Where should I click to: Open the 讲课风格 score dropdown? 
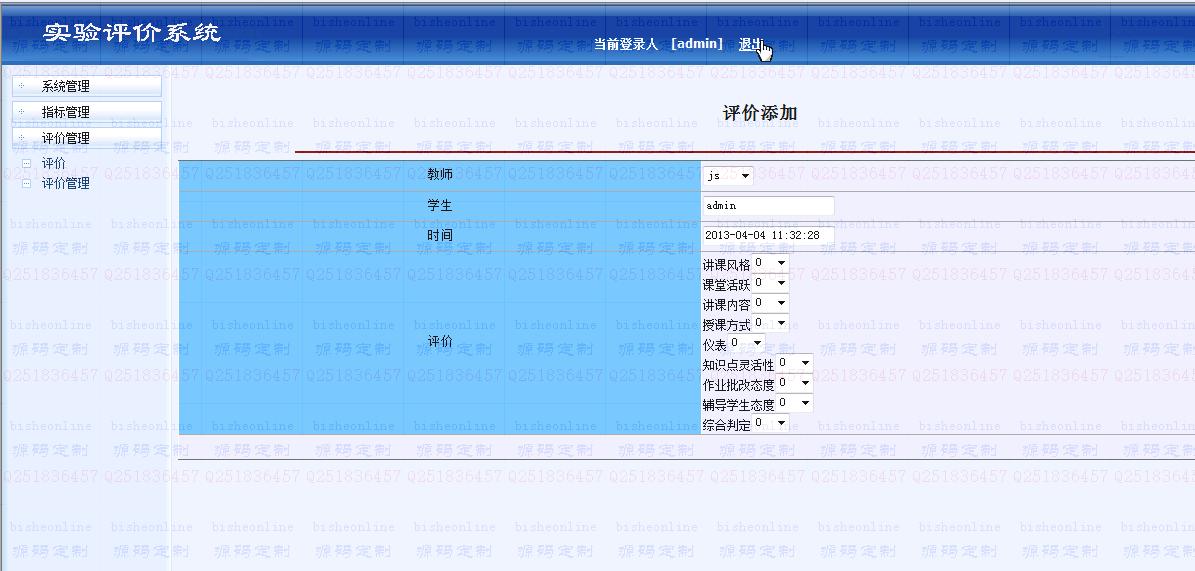pos(770,263)
